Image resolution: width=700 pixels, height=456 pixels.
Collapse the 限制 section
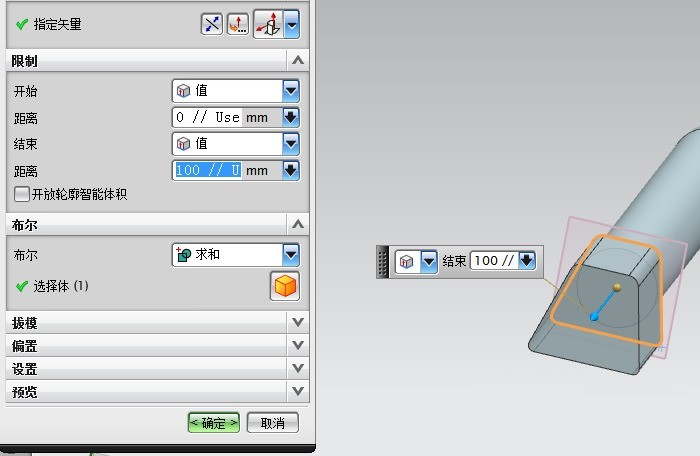pyautogui.click(x=297, y=61)
